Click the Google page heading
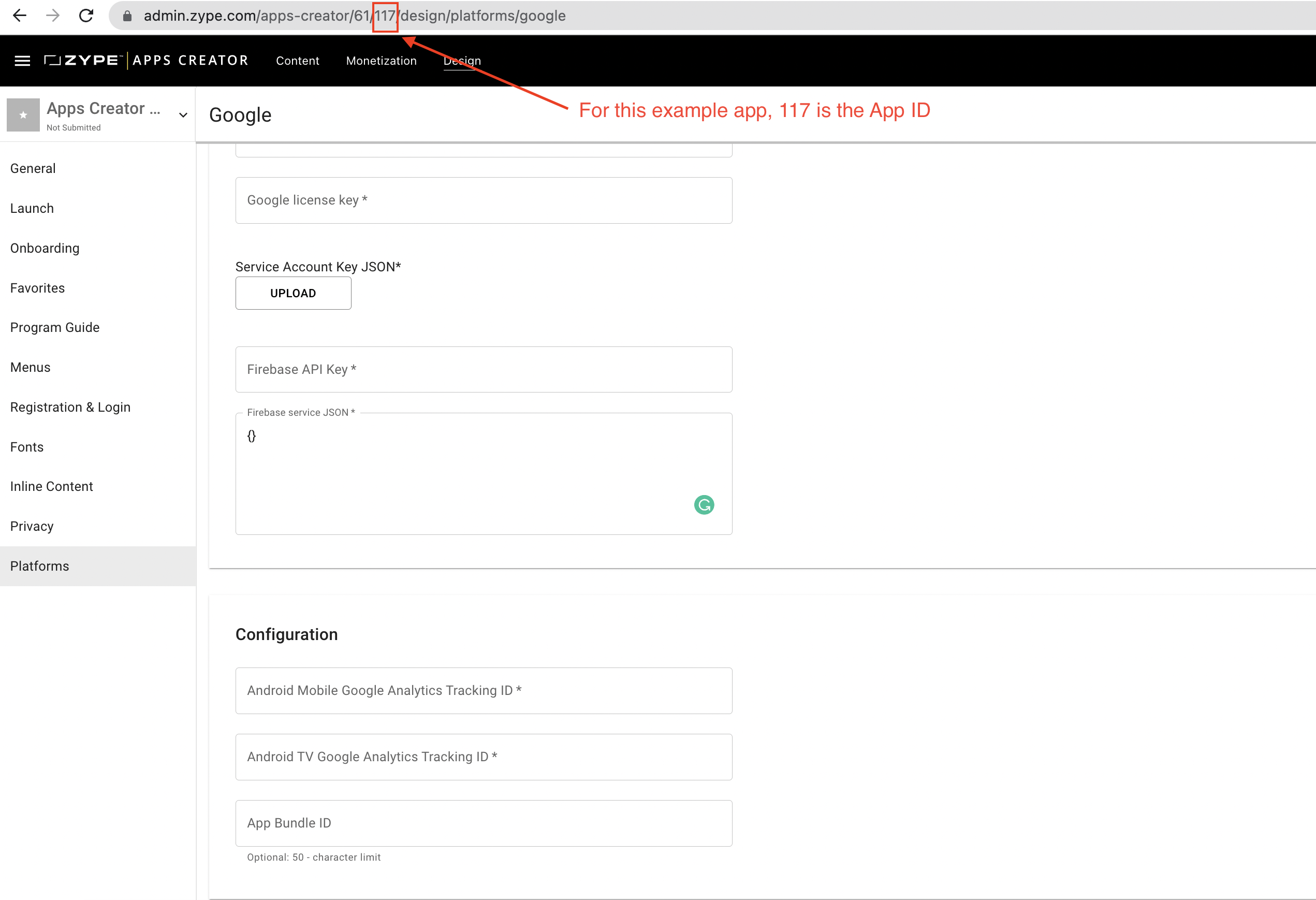 (x=240, y=115)
